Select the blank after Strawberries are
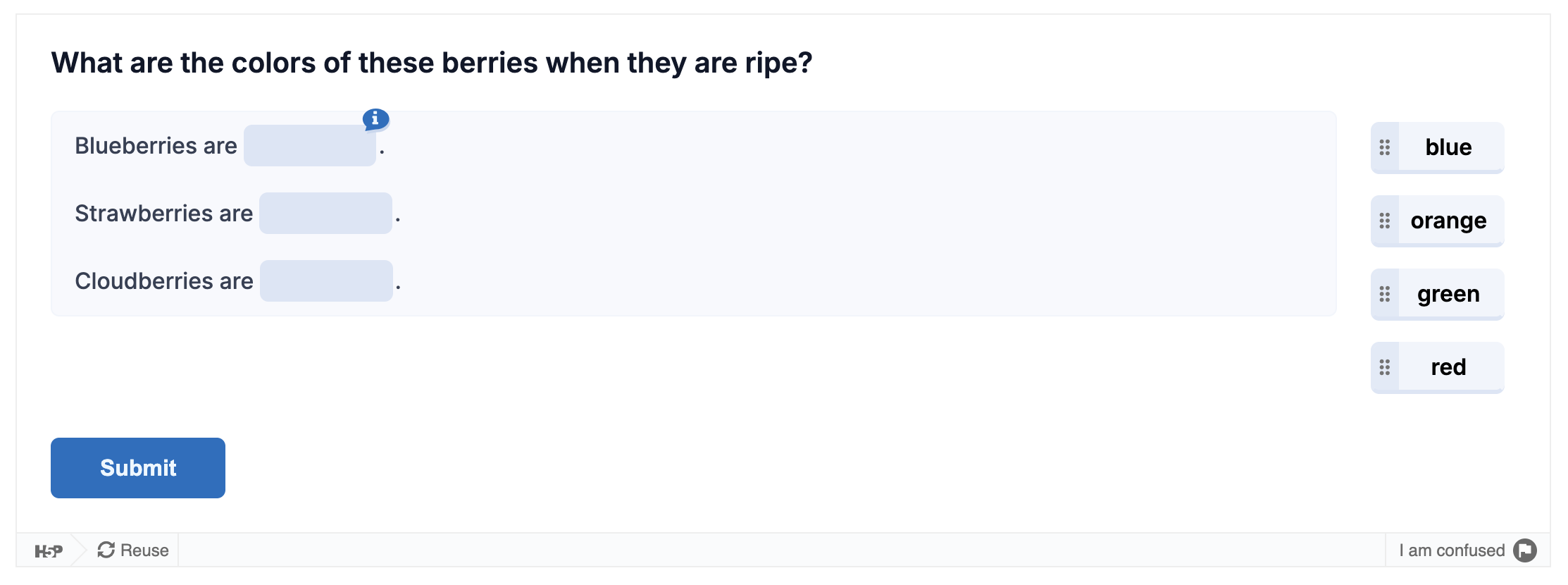Image resolution: width=1568 pixels, height=585 pixels. click(325, 214)
